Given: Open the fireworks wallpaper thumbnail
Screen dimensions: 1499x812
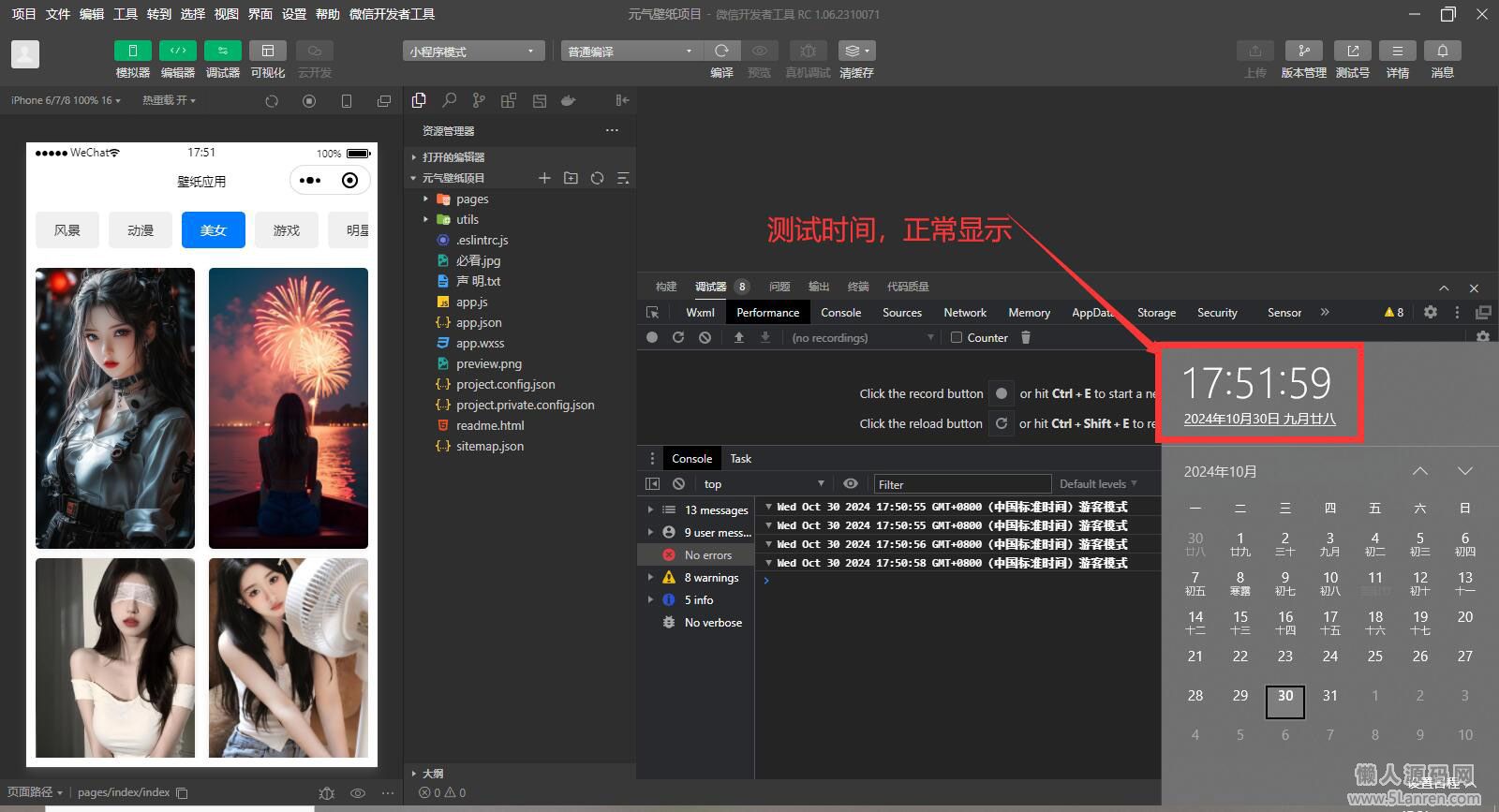Looking at the screenshot, I should [x=289, y=408].
